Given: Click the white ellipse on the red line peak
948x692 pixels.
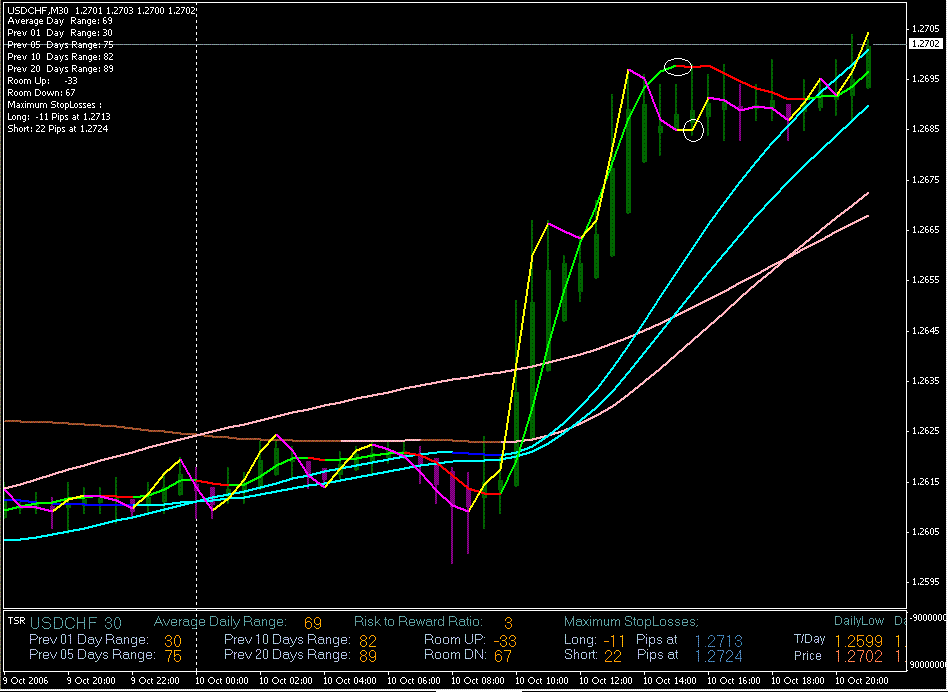Looking at the screenshot, I should [678, 67].
